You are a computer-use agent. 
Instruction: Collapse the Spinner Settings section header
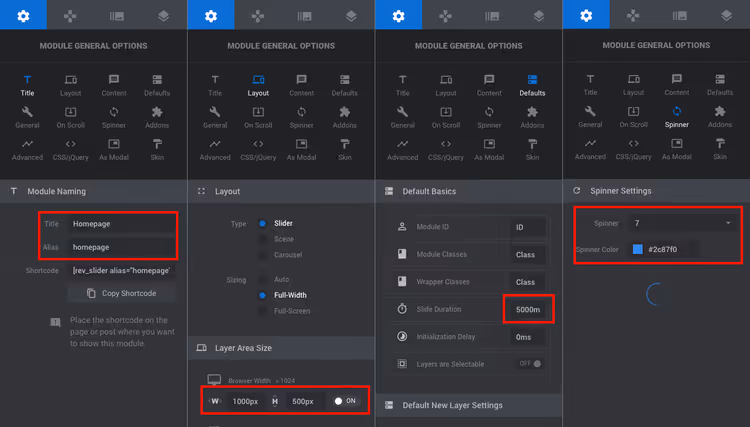pos(656,191)
